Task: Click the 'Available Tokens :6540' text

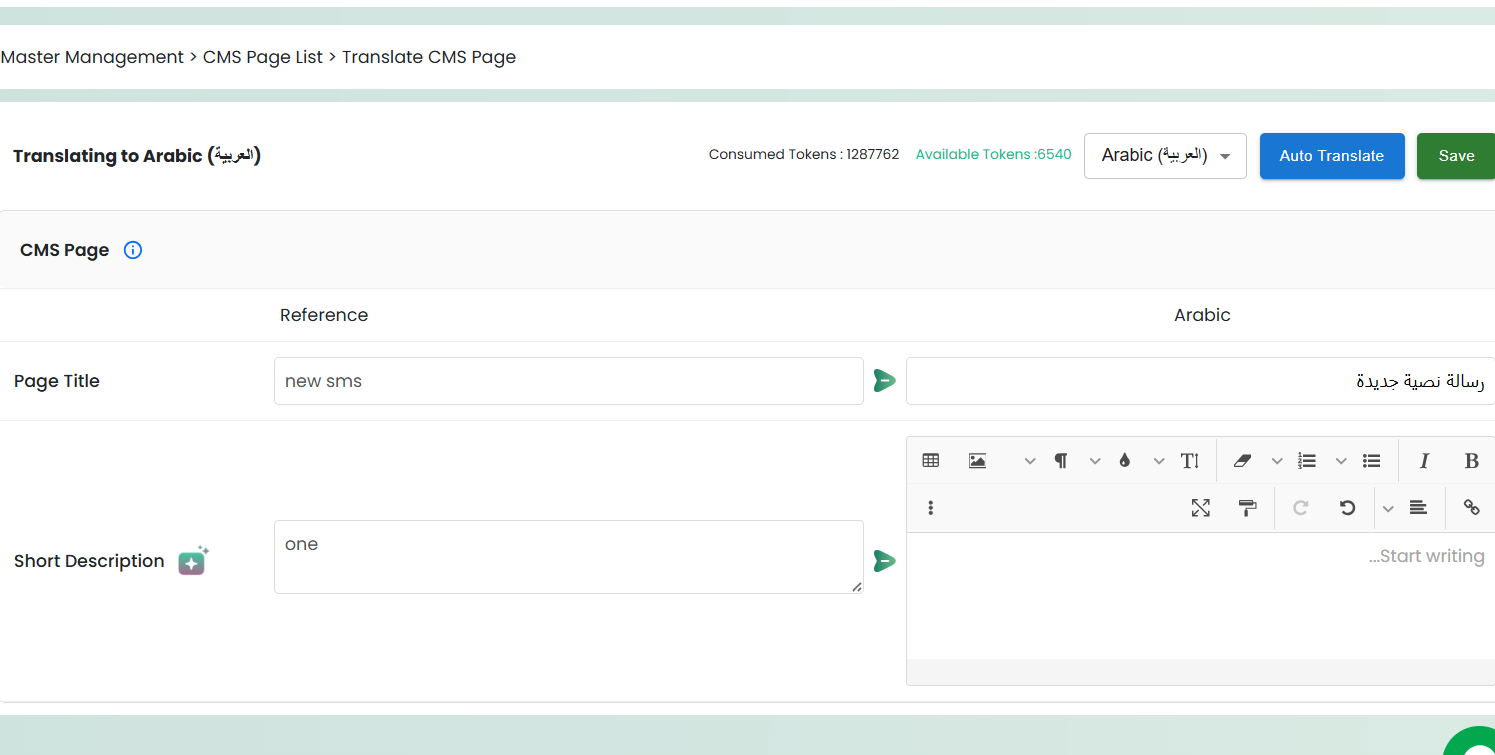Action: point(994,154)
